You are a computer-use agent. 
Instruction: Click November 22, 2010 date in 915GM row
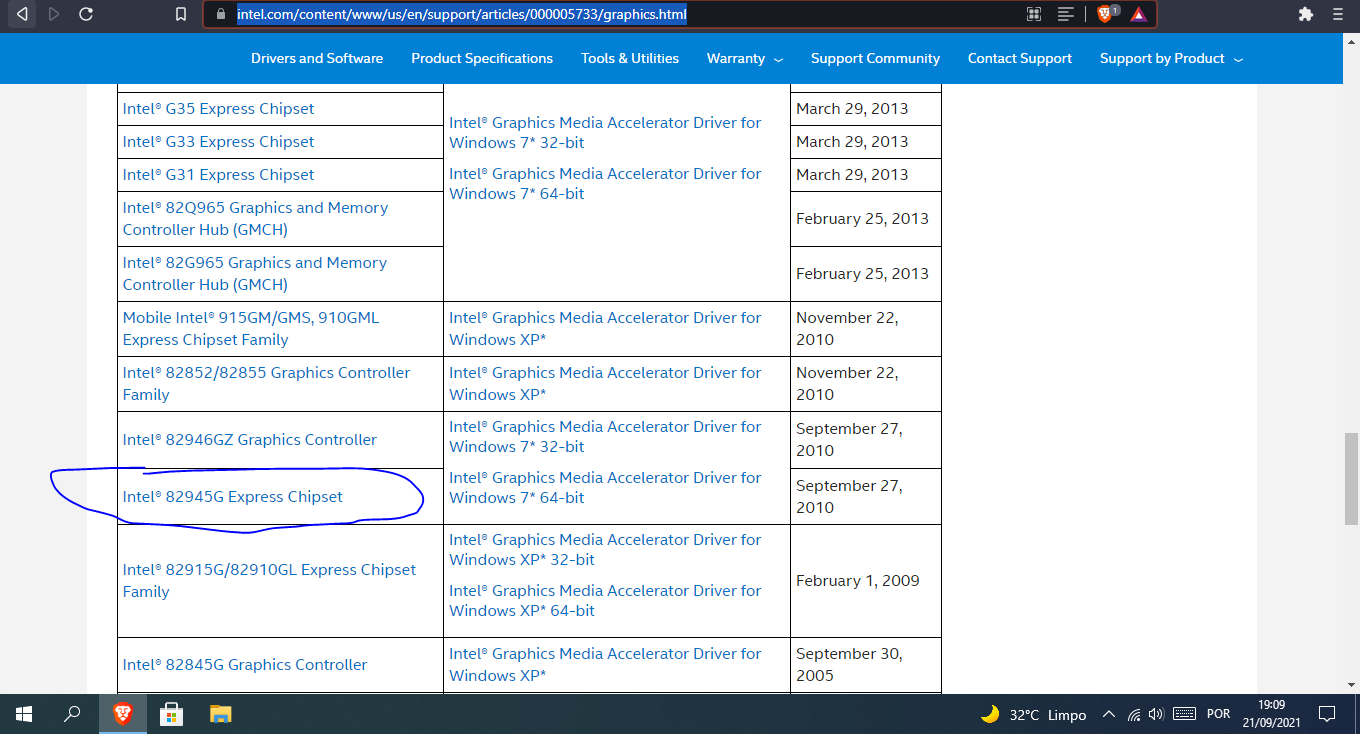point(847,329)
